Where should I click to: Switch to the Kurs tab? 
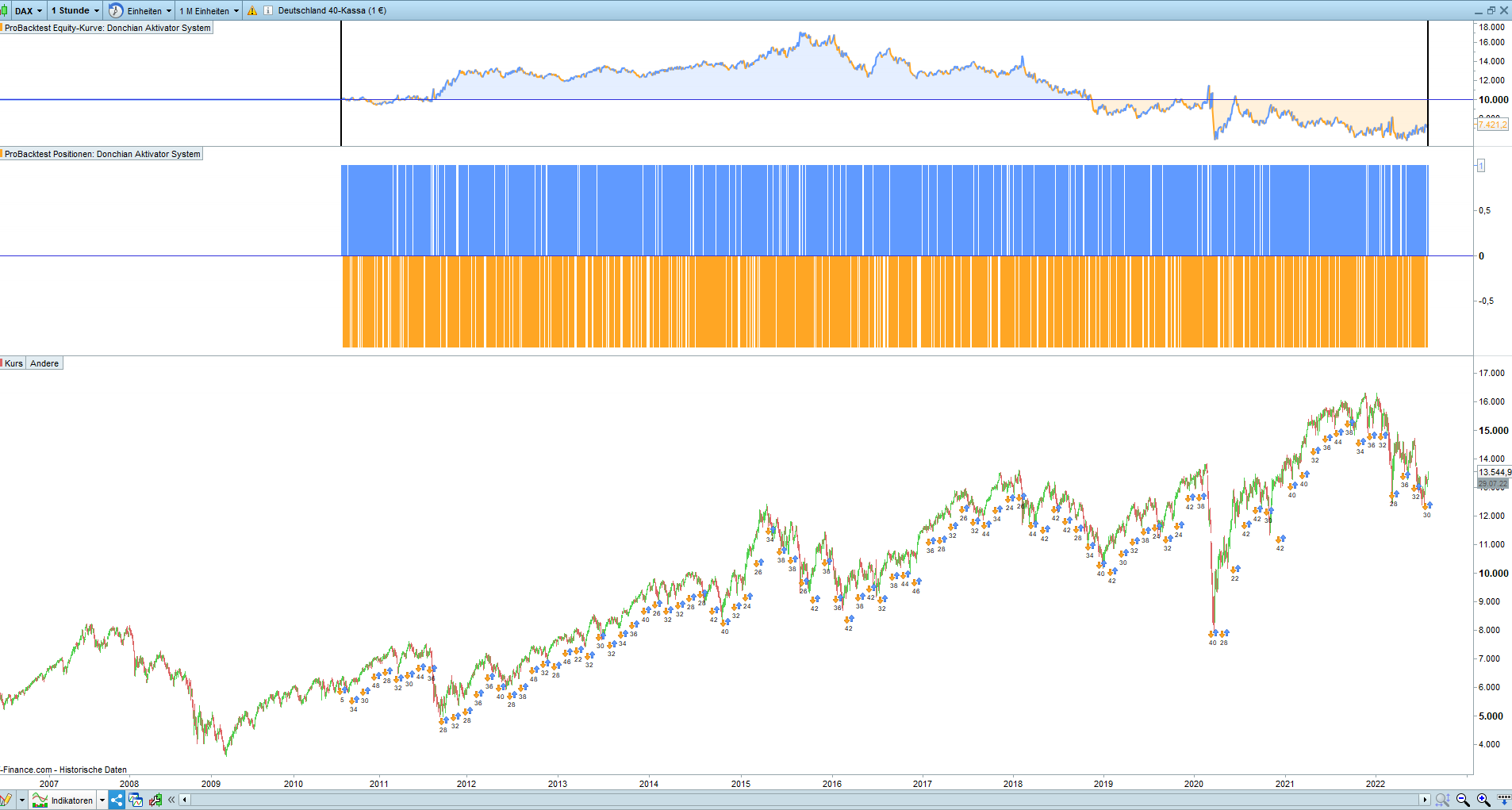tap(13, 363)
